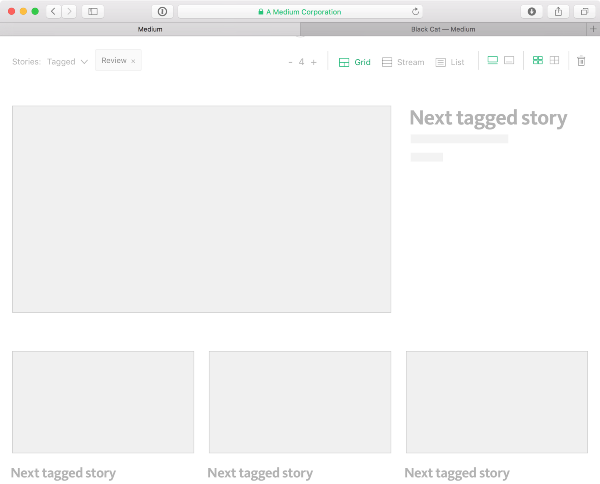Click the back navigation arrow

click(53, 11)
